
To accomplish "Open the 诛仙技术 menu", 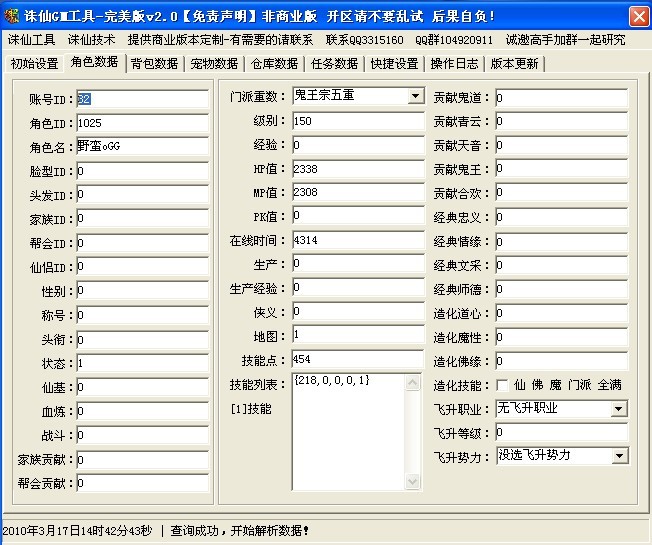I will (x=91, y=40).
